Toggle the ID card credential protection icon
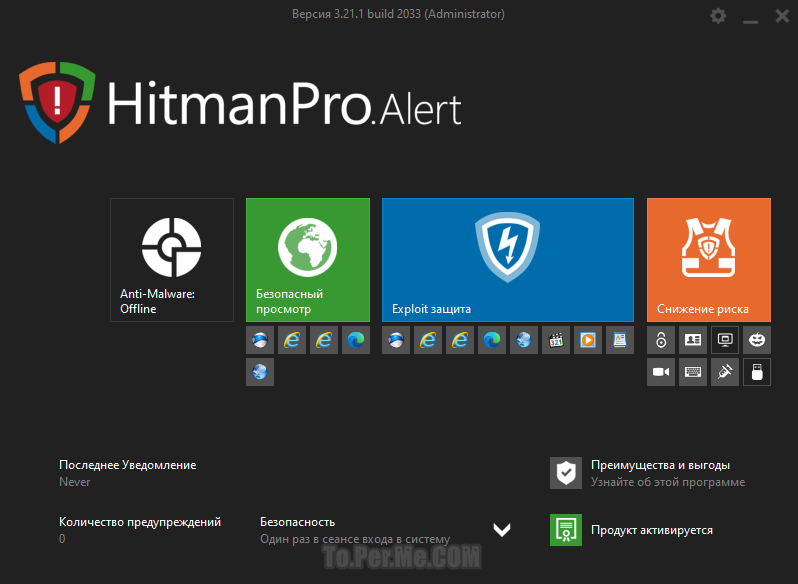The height and width of the screenshot is (584, 798). [x=693, y=340]
